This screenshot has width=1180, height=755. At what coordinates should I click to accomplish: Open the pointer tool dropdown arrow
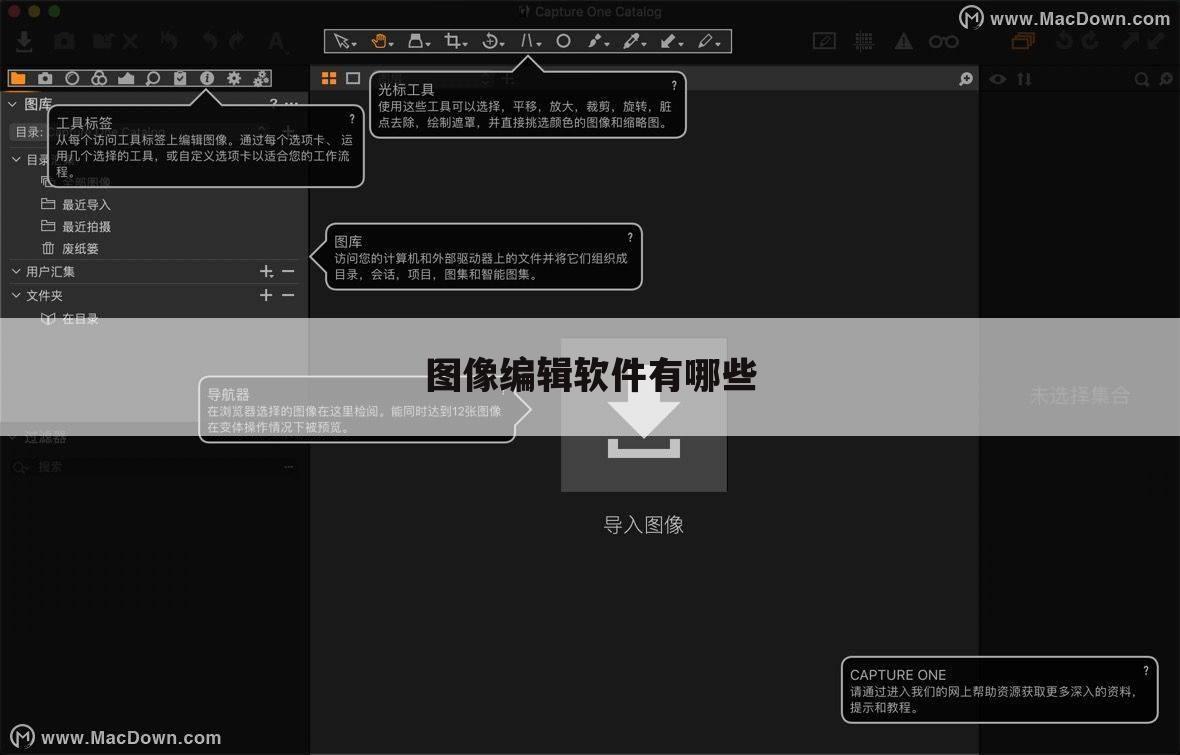[x=354, y=45]
